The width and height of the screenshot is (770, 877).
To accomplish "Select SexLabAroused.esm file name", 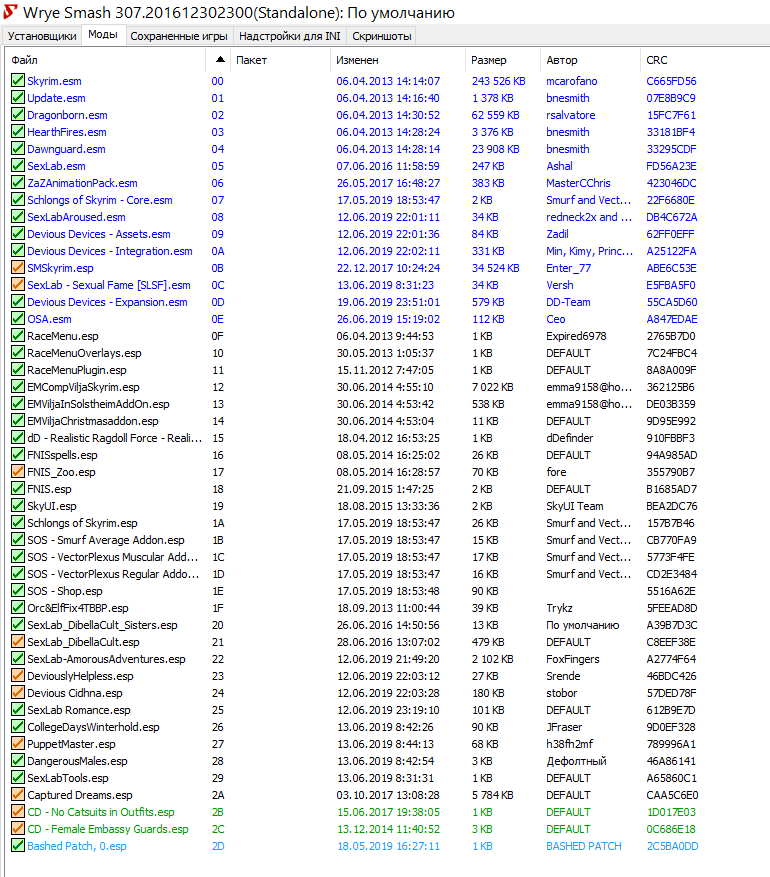I will (x=77, y=217).
